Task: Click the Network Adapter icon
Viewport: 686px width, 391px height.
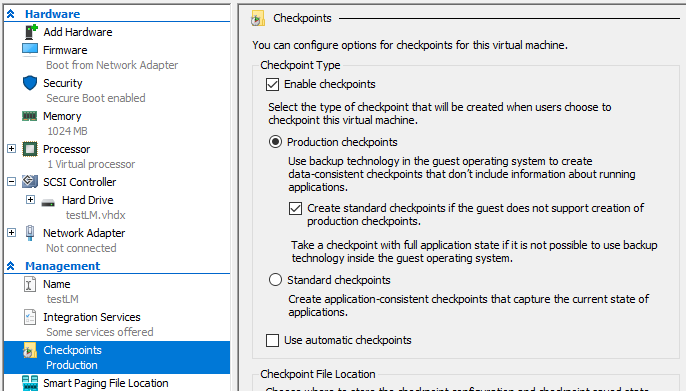Action: (30, 233)
